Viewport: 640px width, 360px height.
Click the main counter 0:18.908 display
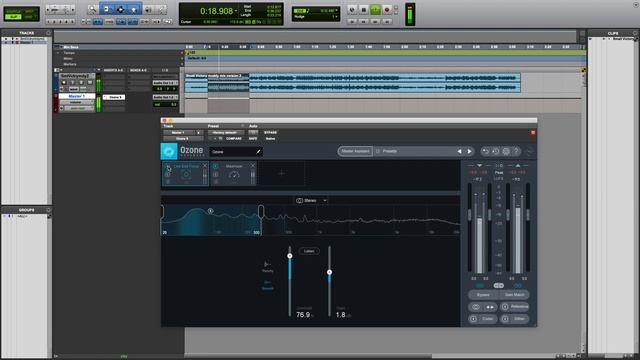point(216,11)
